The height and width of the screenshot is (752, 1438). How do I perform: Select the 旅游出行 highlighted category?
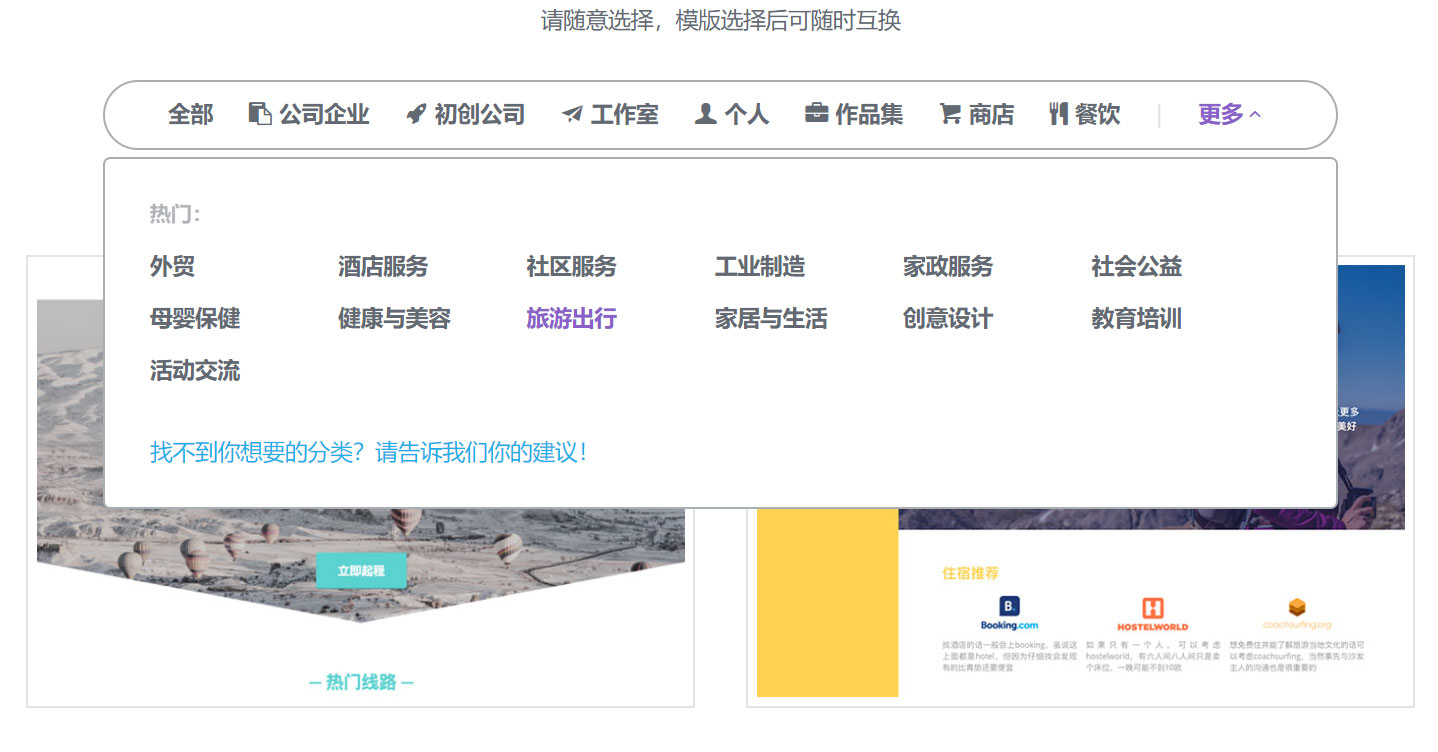570,318
